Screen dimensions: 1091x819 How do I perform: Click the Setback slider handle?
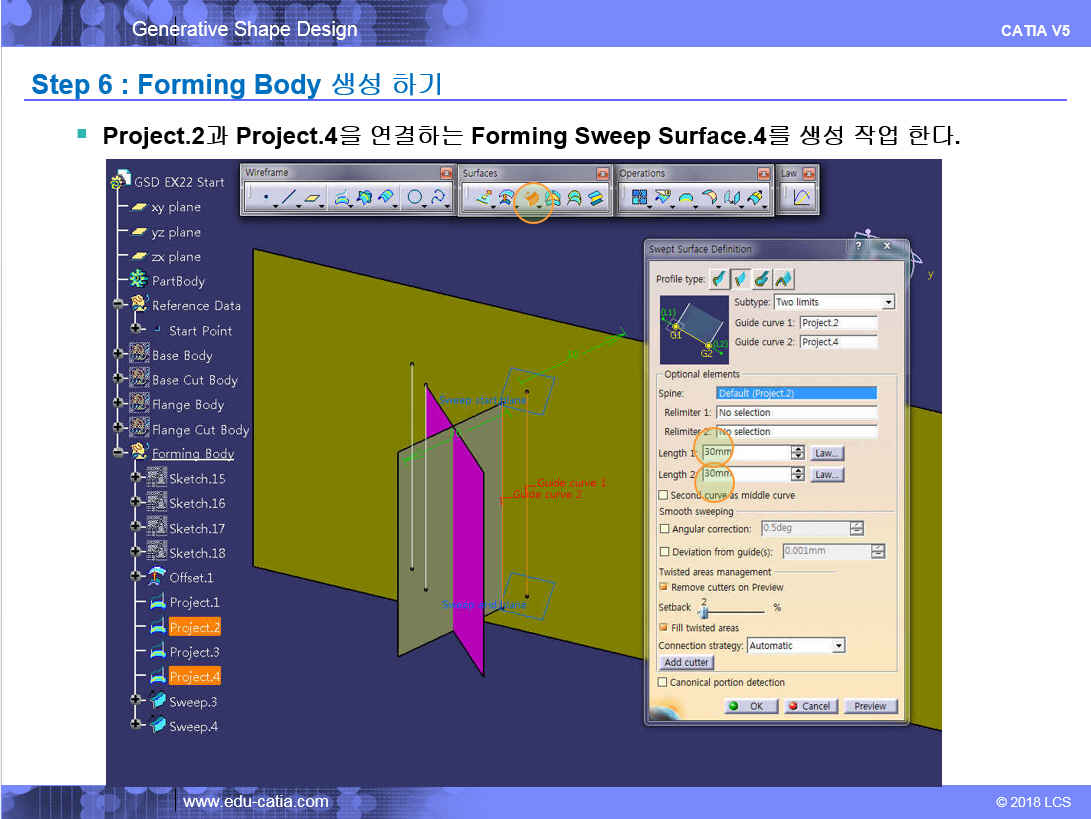click(704, 612)
